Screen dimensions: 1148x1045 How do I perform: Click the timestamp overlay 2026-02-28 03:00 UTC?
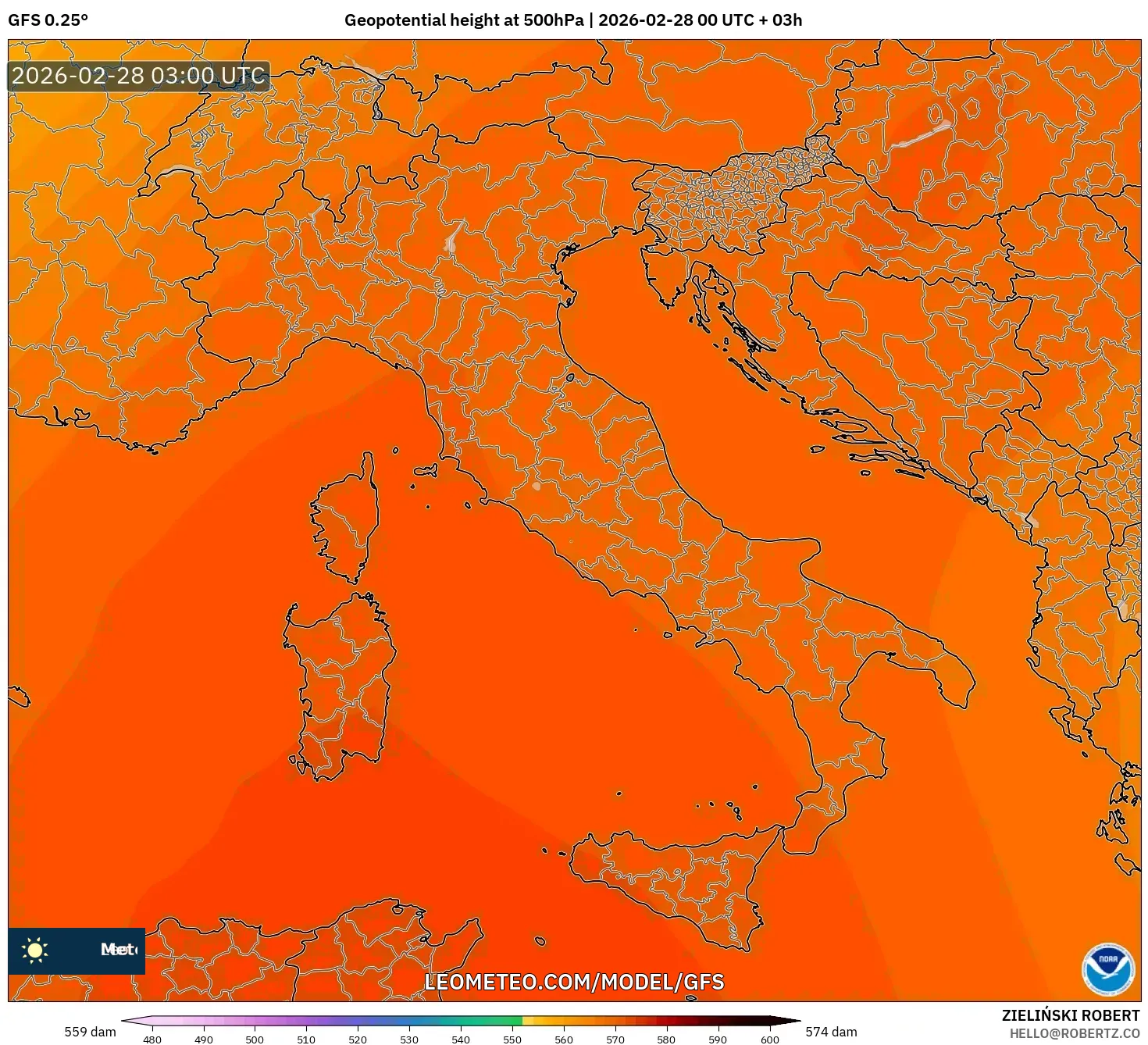pyautogui.click(x=137, y=77)
